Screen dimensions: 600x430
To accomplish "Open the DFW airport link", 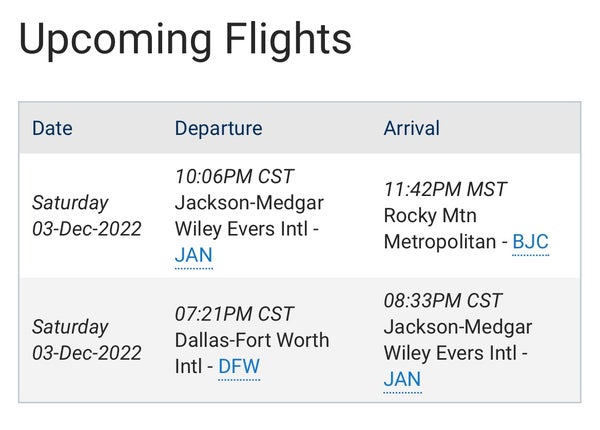I will click(239, 366).
